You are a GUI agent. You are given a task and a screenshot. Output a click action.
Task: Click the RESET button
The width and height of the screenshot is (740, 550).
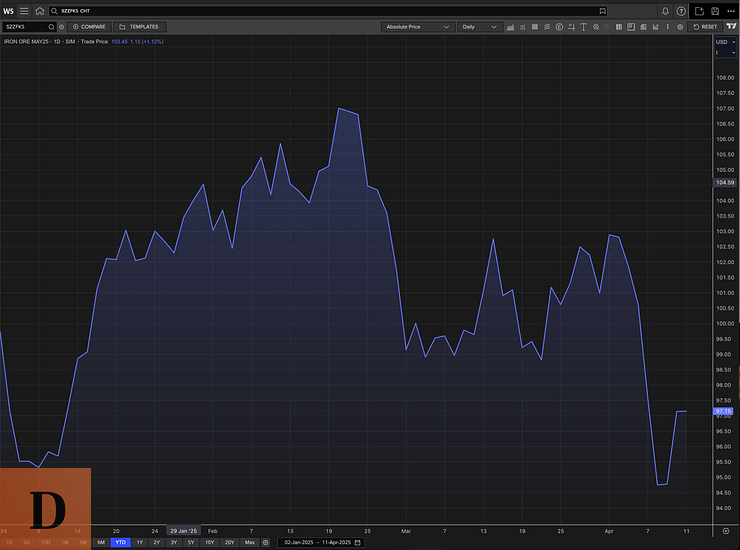(x=705, y=27)
